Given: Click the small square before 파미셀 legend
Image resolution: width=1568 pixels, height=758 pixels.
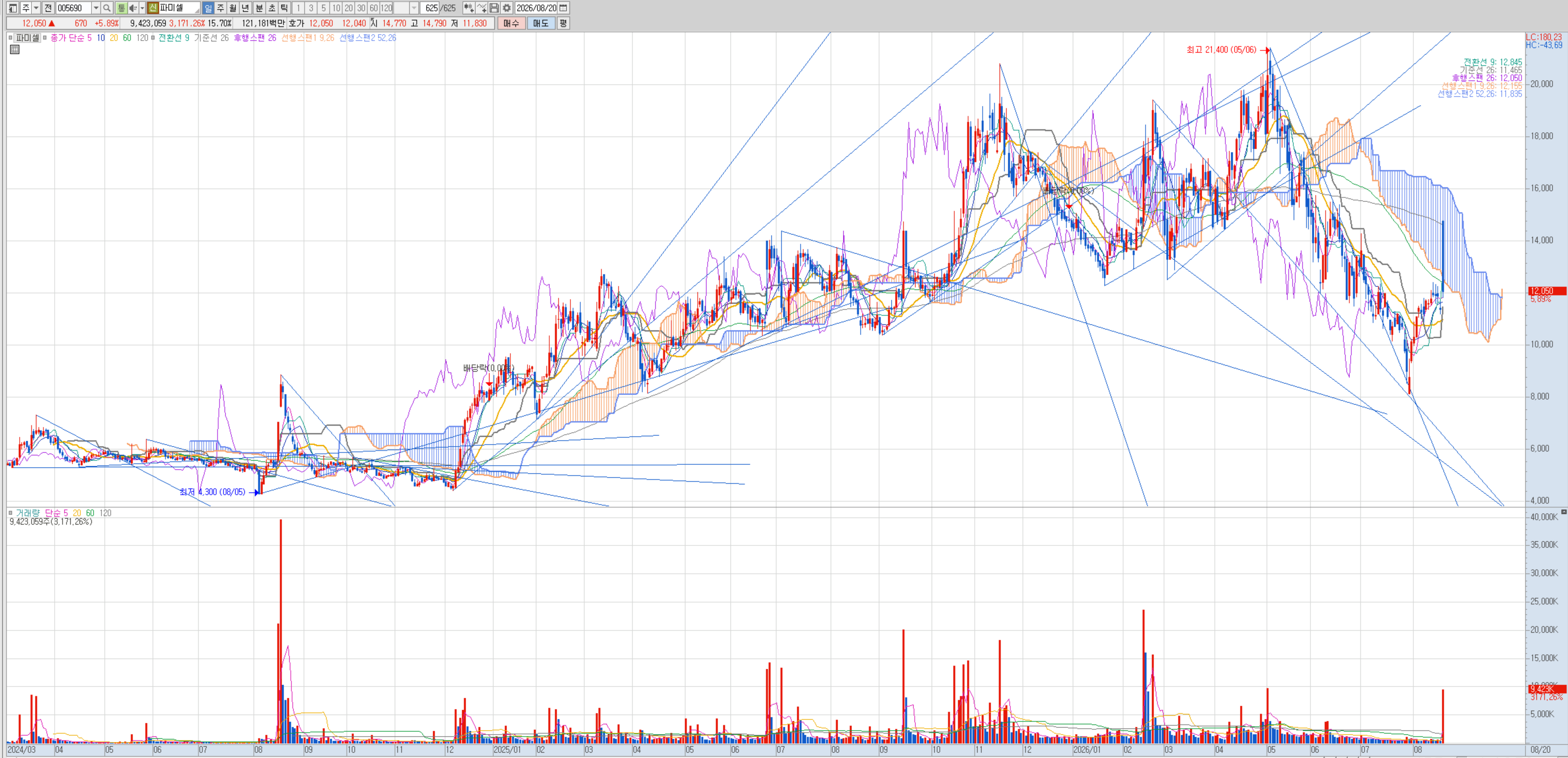Looking at the screenshot, I should click(11, 38).
